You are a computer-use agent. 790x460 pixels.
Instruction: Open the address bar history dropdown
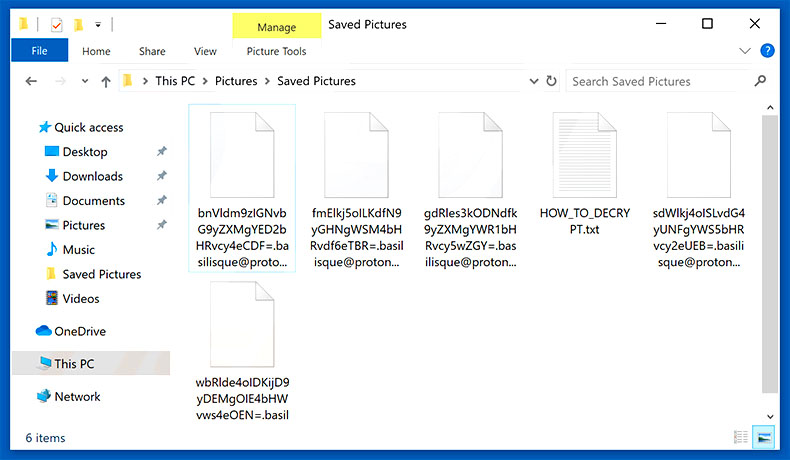pos(534,81)
